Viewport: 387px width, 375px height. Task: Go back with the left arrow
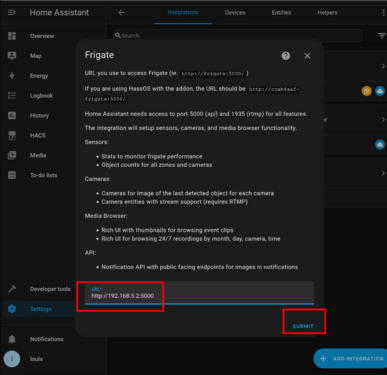pos(122,13)
